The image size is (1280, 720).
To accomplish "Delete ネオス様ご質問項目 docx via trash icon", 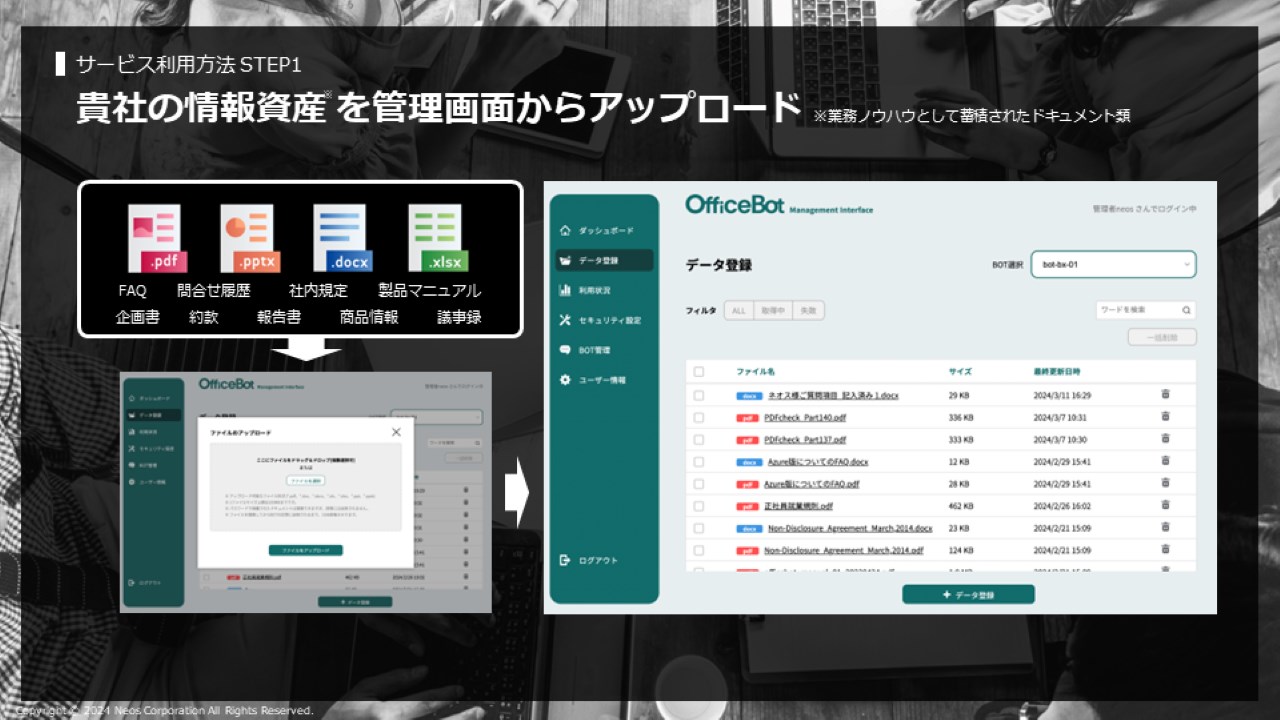I will point(1165,395).
